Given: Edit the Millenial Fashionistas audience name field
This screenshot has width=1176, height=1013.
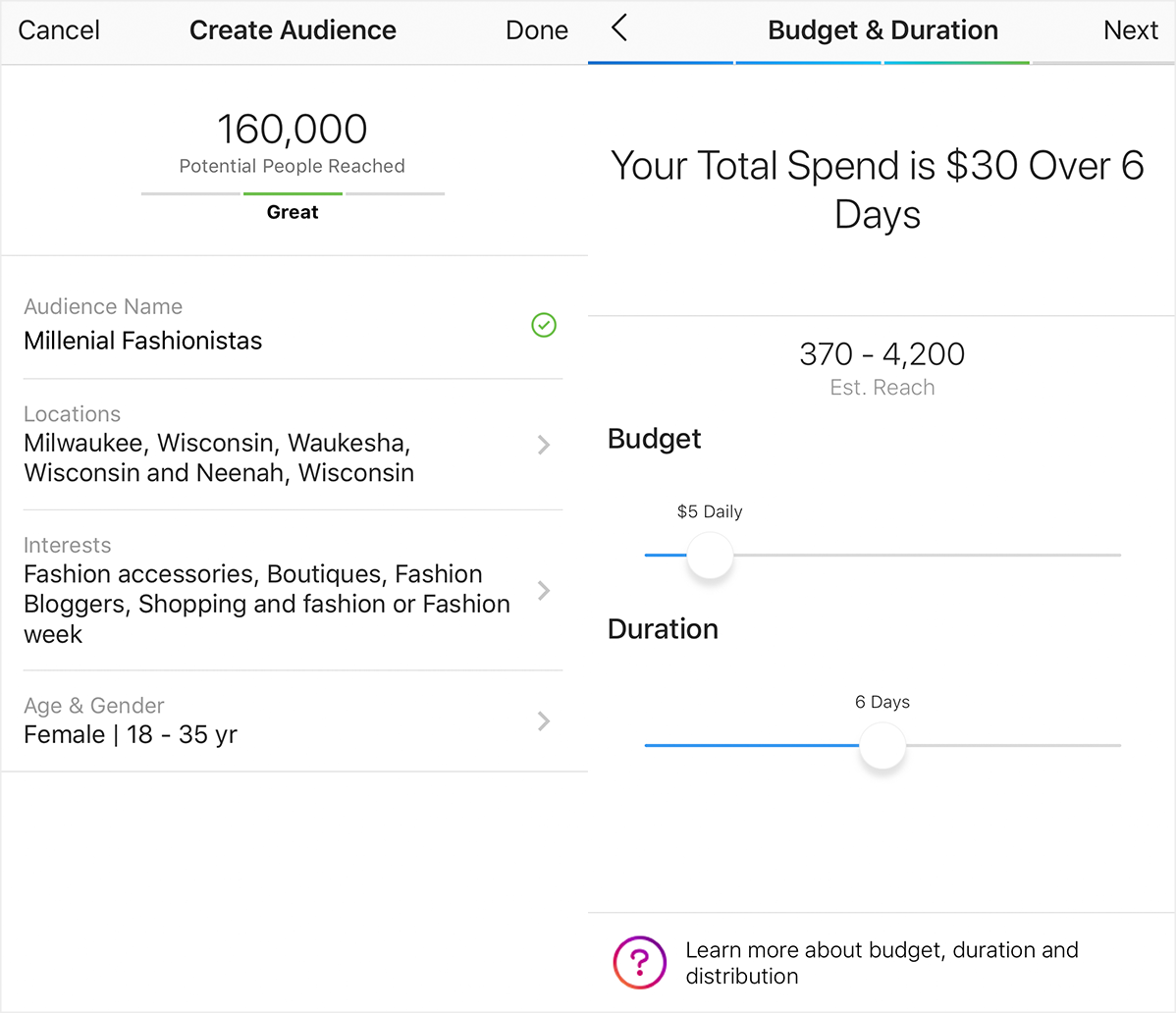Looking at the screenshot, I should point(294,325).
